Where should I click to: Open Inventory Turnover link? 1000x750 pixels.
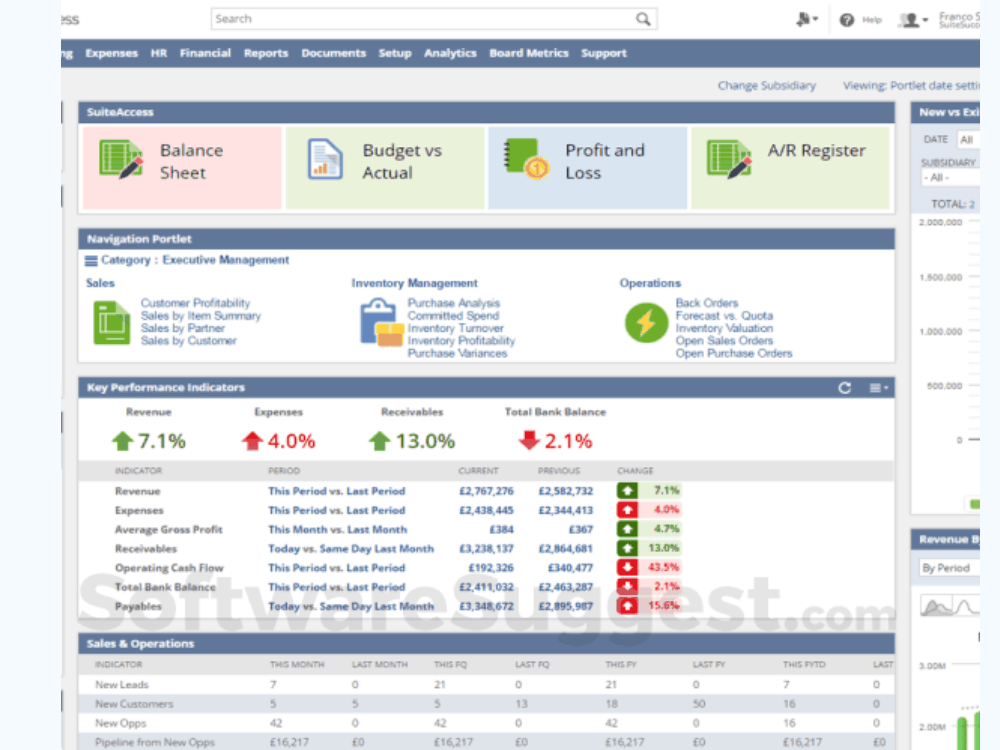tap(455, 328)
